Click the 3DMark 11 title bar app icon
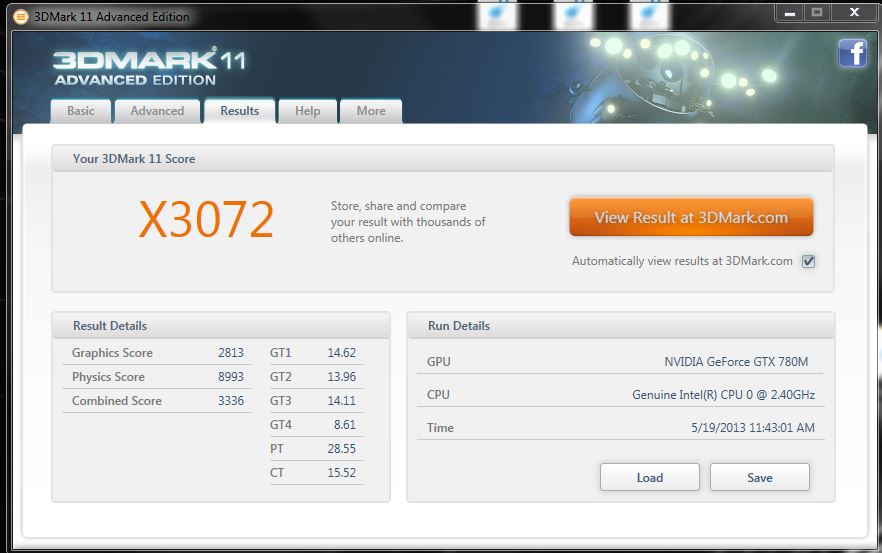Screen dimensions: 882x553 point(20,17)
